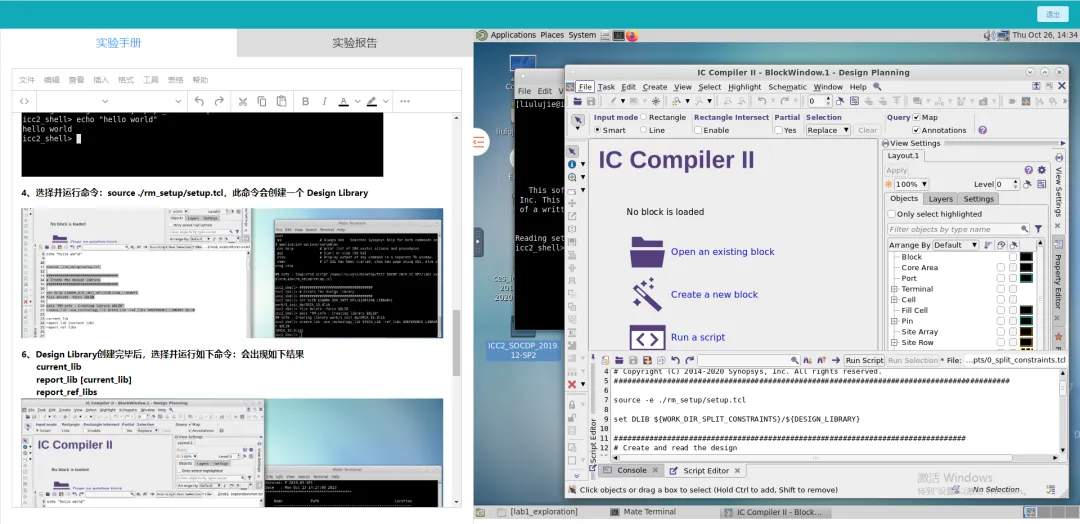Toggle Core Area visibility checkbox
Viewport: 1080px width, 524px height.
click(1000, 267)
